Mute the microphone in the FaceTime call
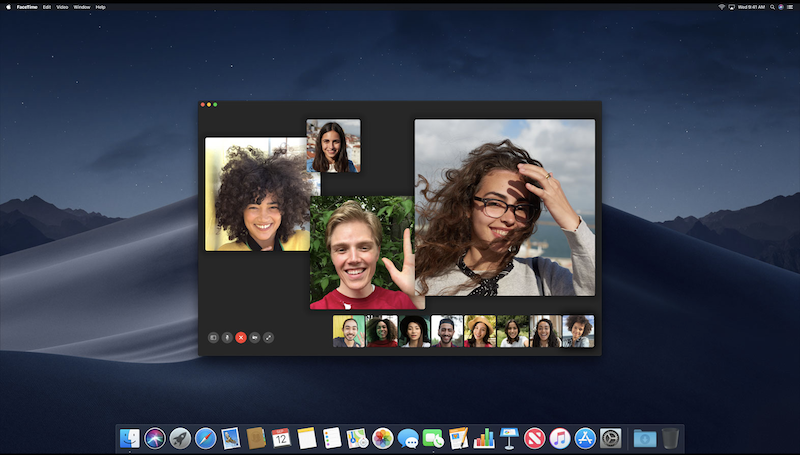Viewport: 800px width, 455px height. [x=227, y=338]
